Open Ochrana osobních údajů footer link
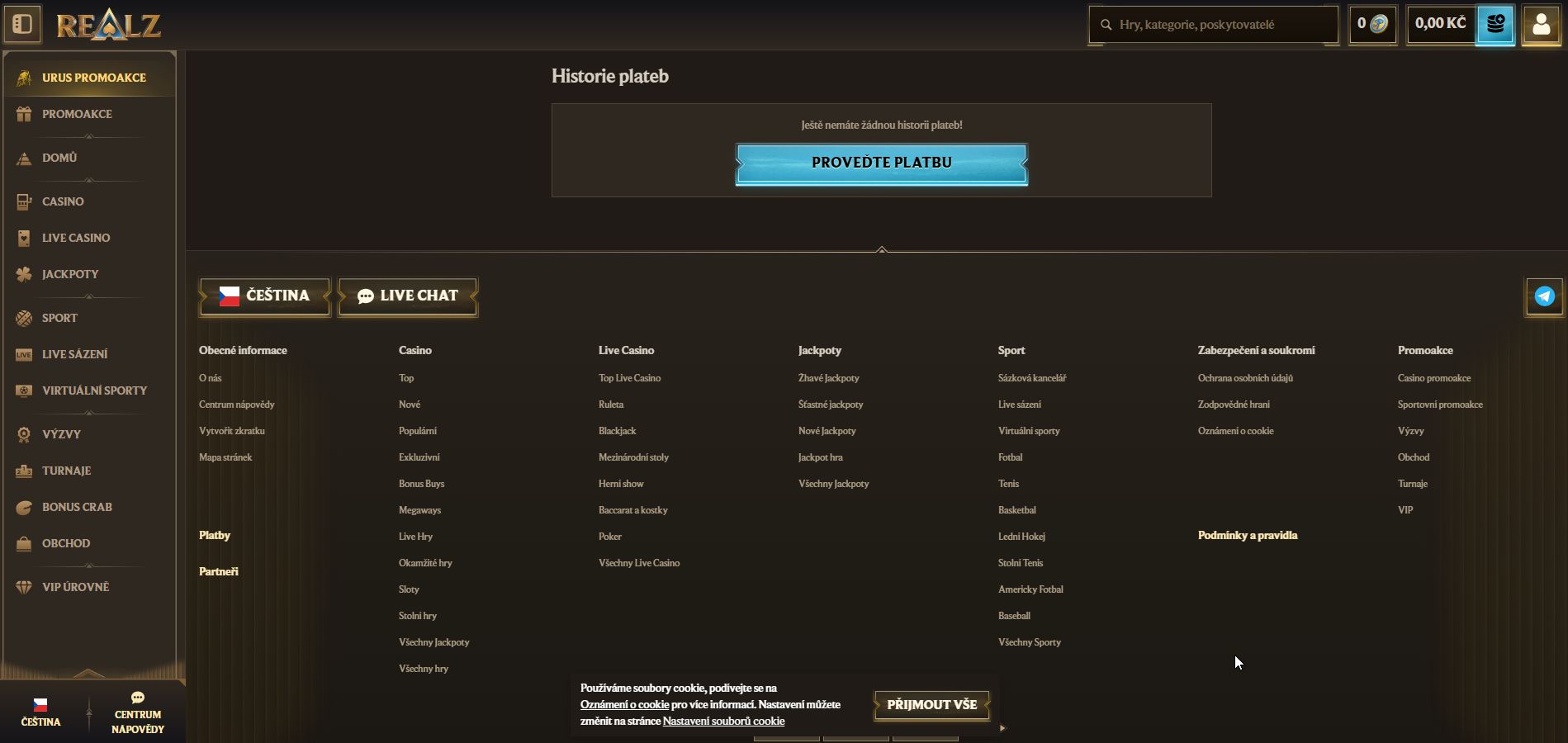The image size is (1568, 743). 1245,378
